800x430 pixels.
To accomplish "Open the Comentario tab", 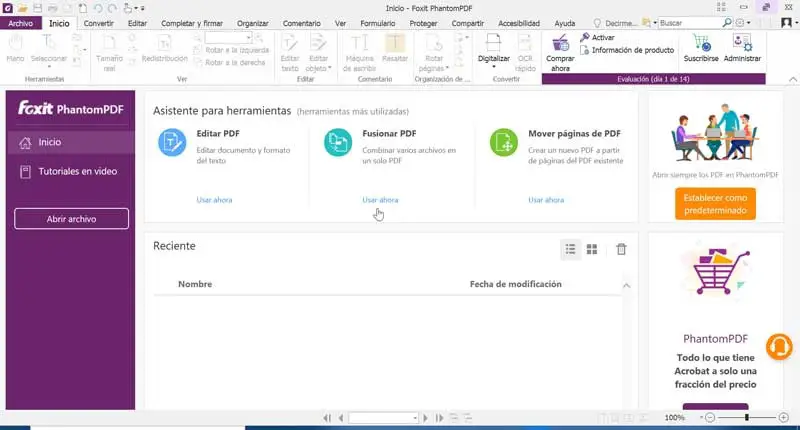I will click(x=302, y=23).
